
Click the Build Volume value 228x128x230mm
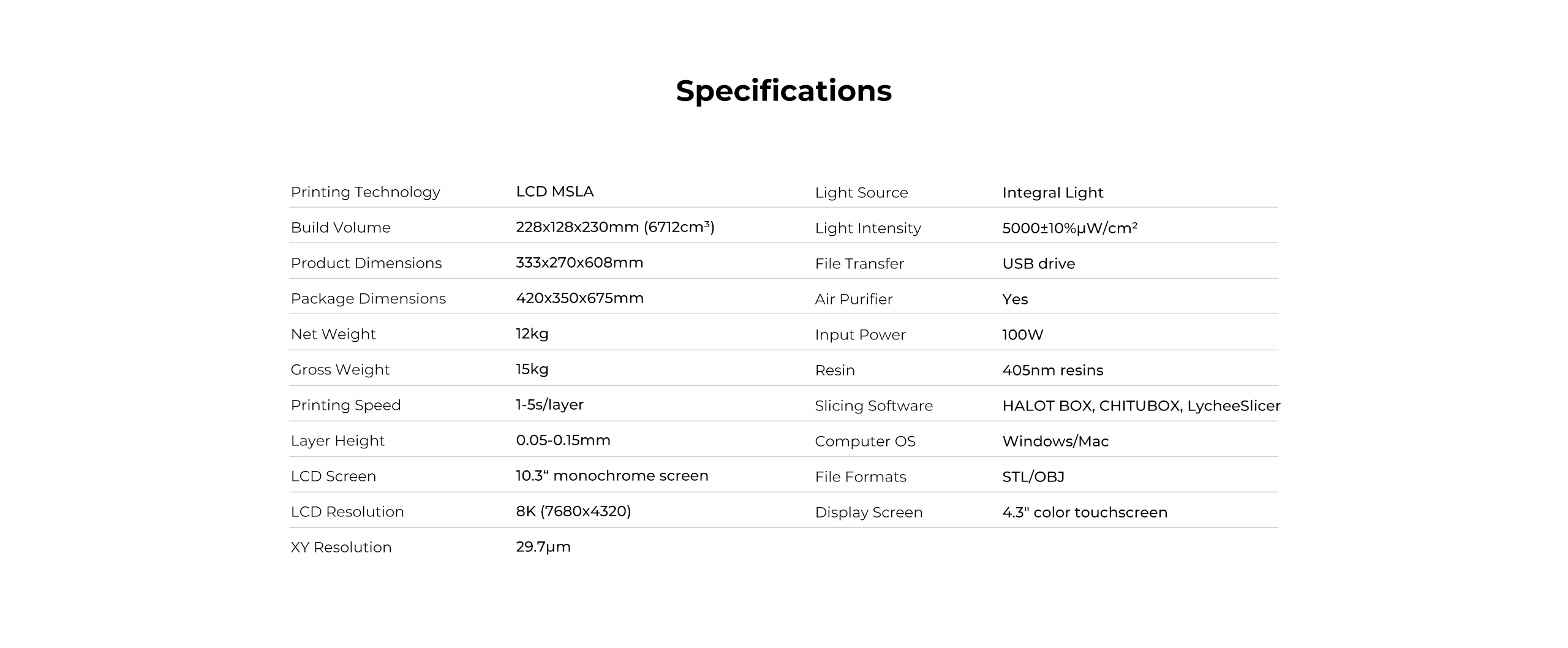coord(615,227)
